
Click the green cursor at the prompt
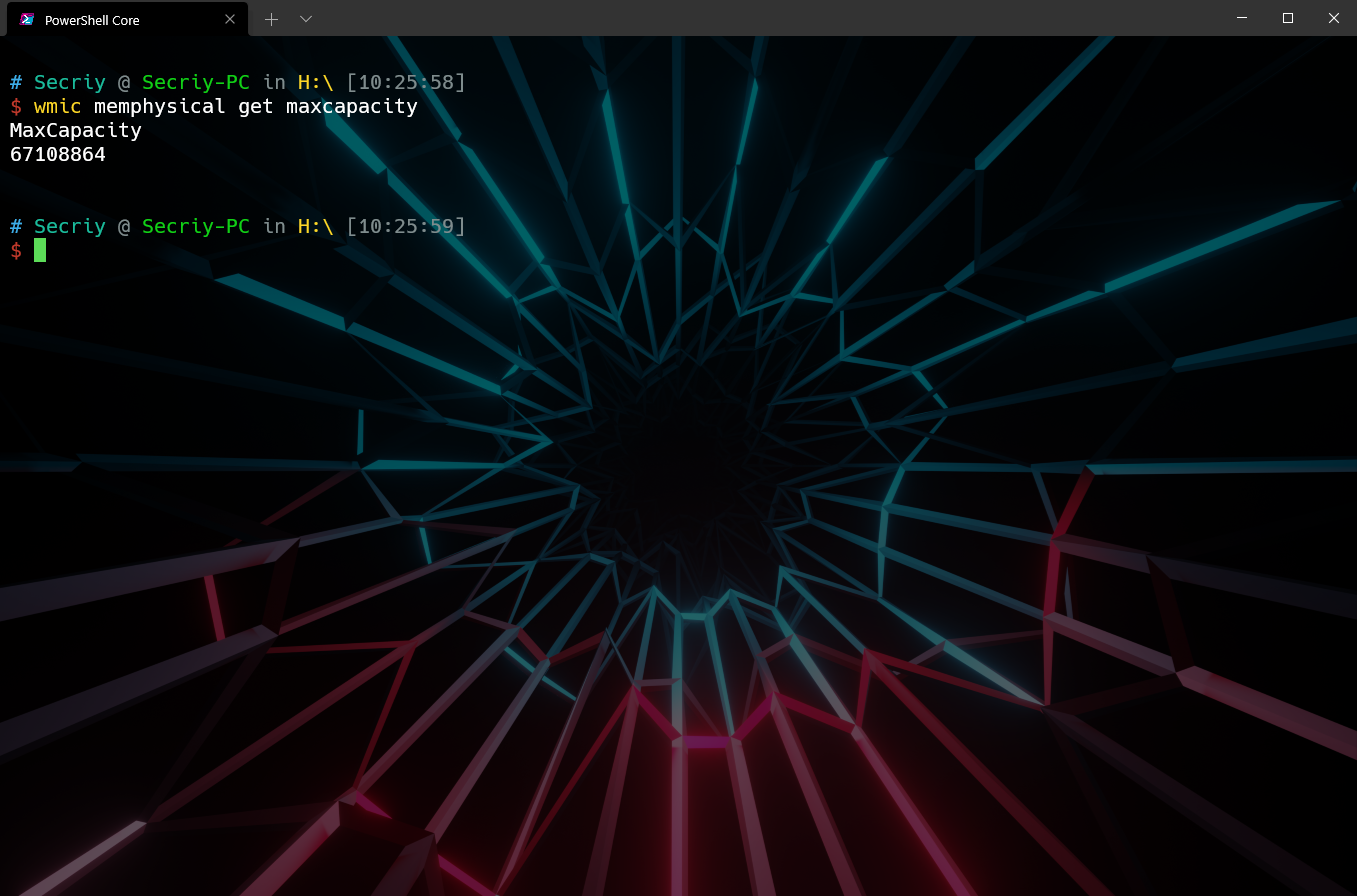(40, 250)
